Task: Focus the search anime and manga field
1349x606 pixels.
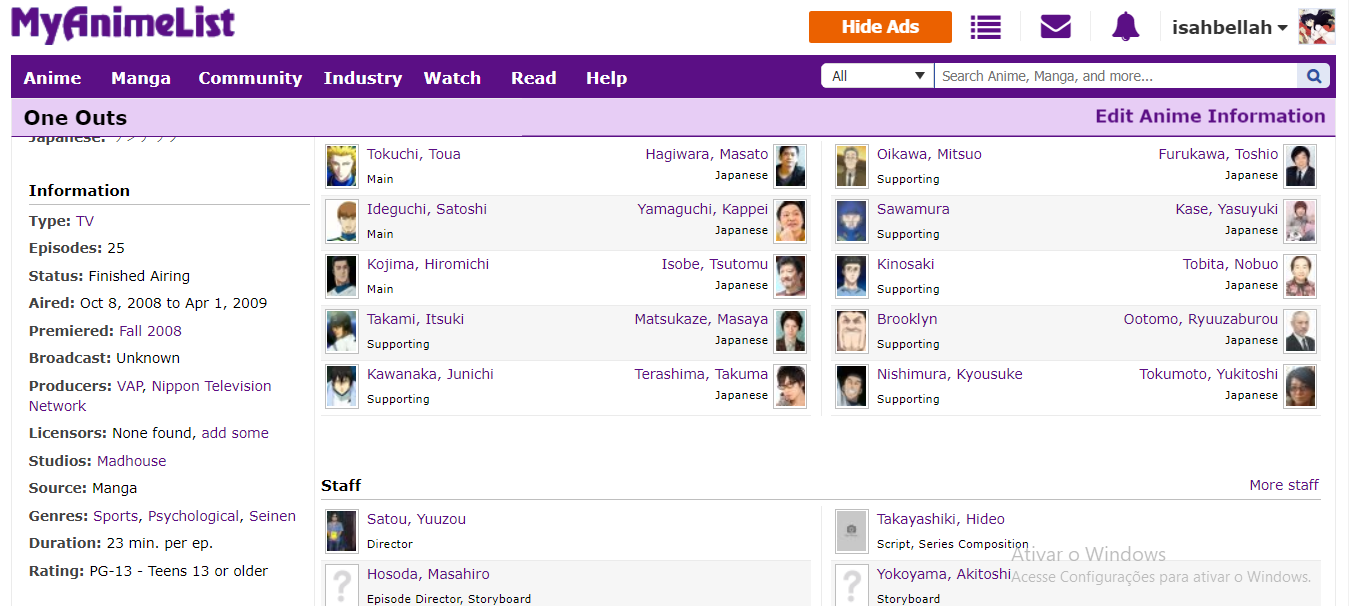Action: 1115,76
